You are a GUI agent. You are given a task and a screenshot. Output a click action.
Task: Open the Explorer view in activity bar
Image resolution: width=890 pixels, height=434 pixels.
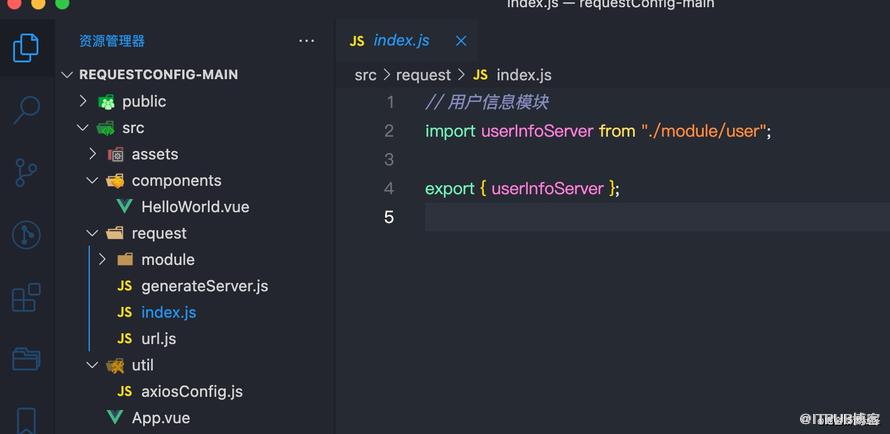[x=26, y=48]
